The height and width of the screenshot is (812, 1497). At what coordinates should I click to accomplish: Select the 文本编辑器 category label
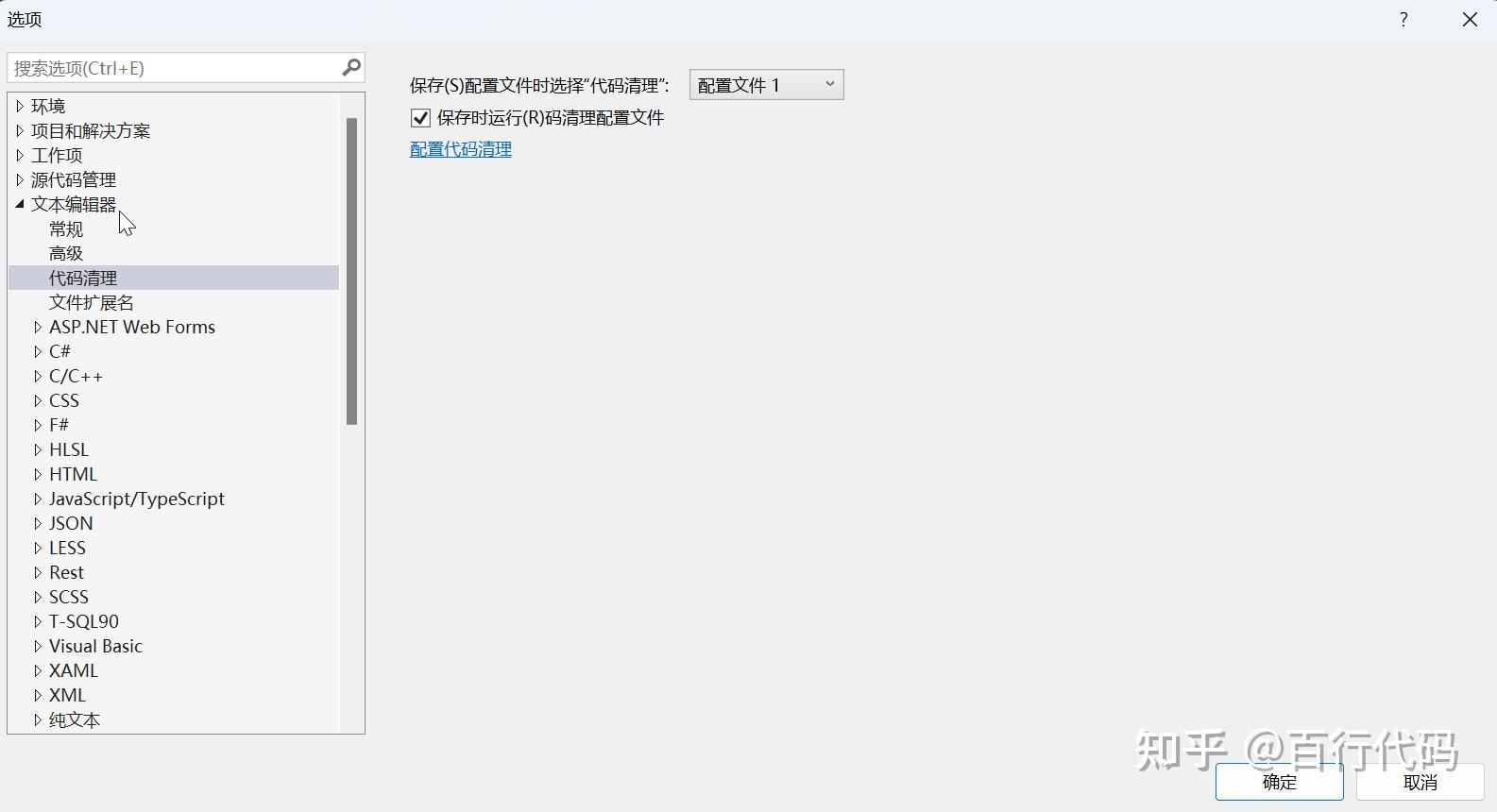coord(74,204)
